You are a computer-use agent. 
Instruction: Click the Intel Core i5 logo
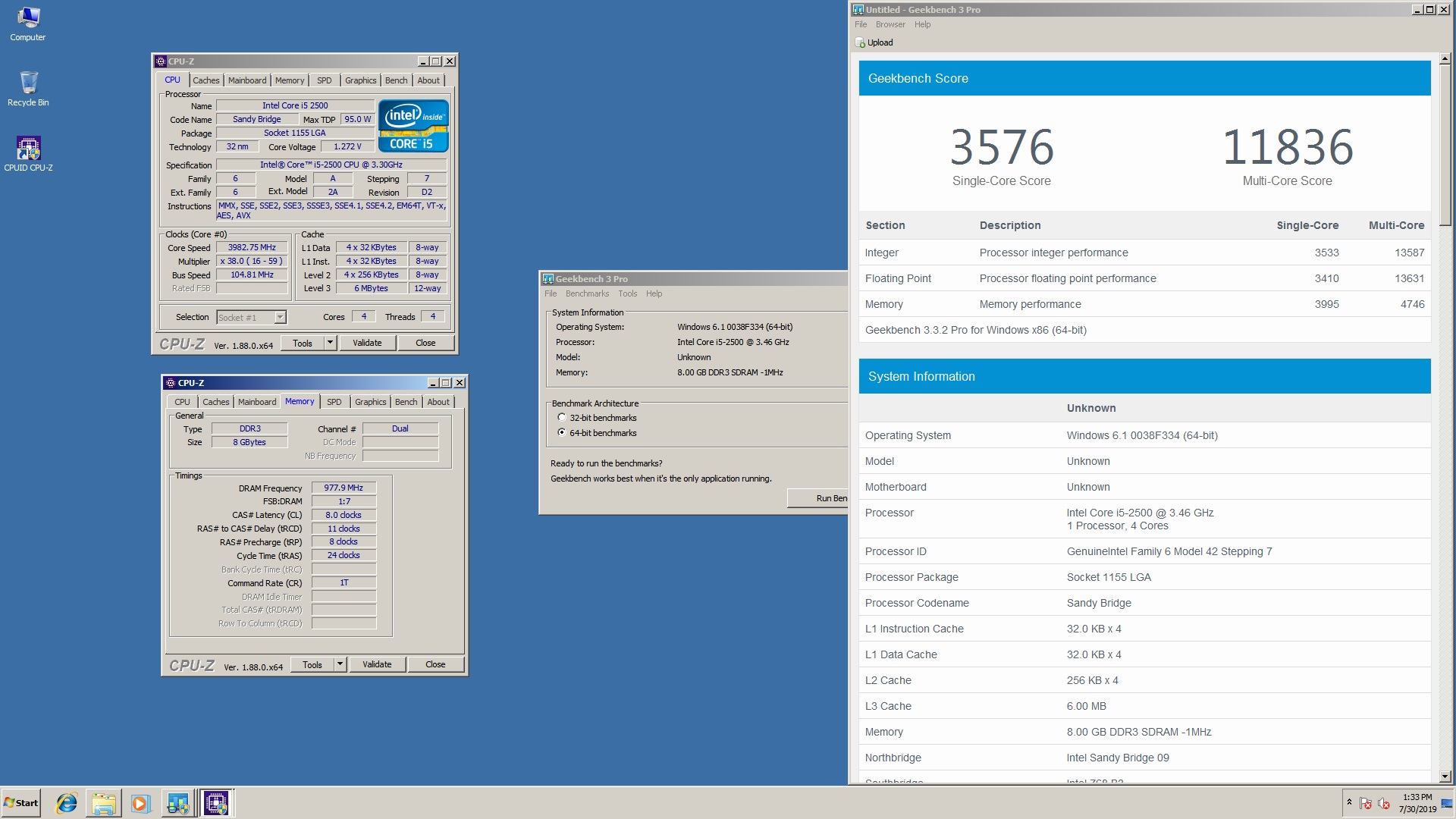(413, 125)
